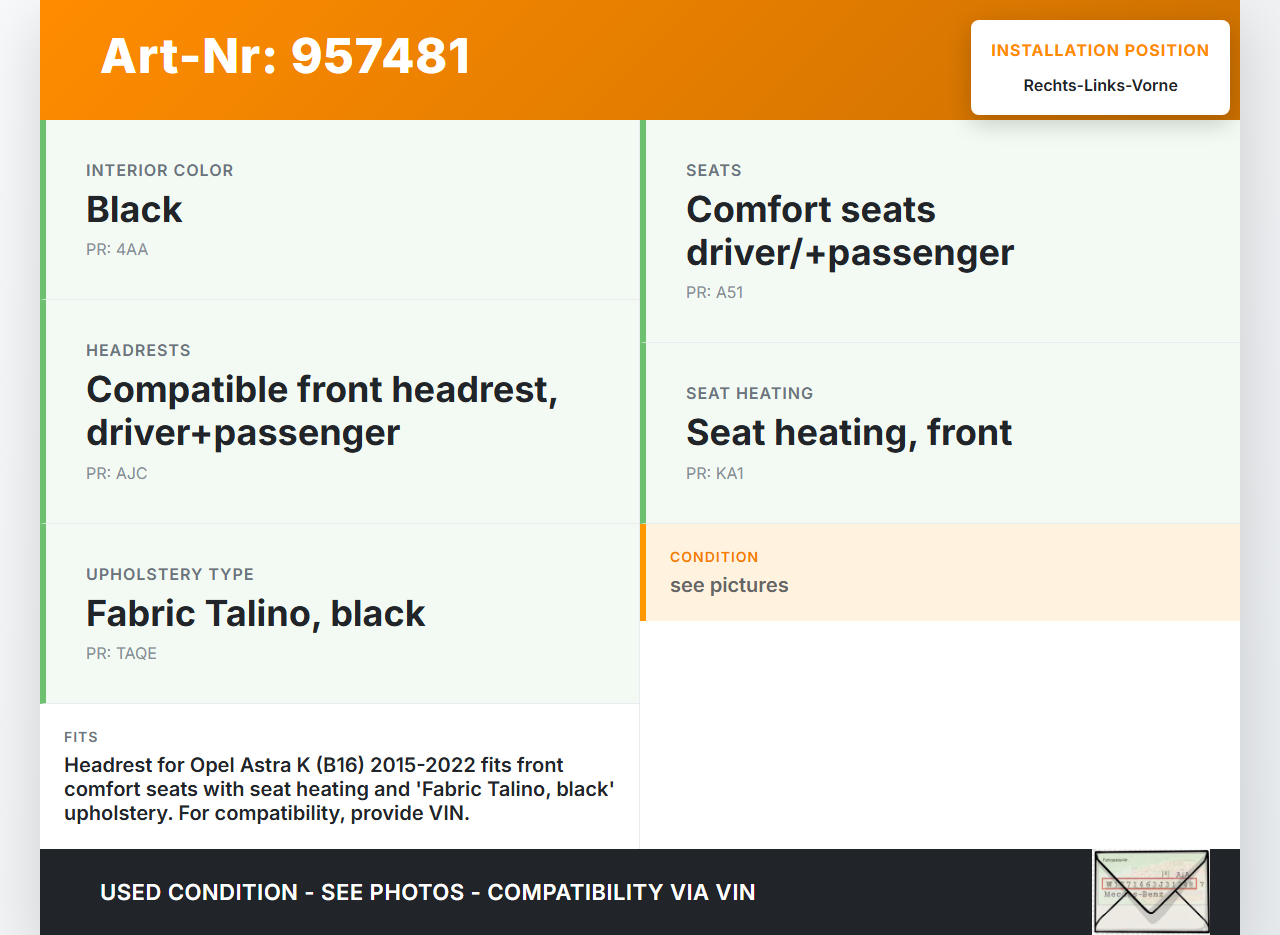
Task: Click the orange Condition label
Action: tap(714, 557)
